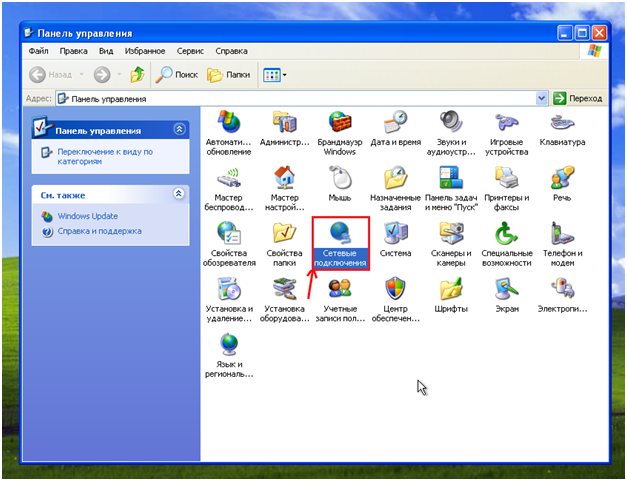Viewport: 627px width, 481px height.
Task: Open Шрифты folder icon
Action: (451, 295)
